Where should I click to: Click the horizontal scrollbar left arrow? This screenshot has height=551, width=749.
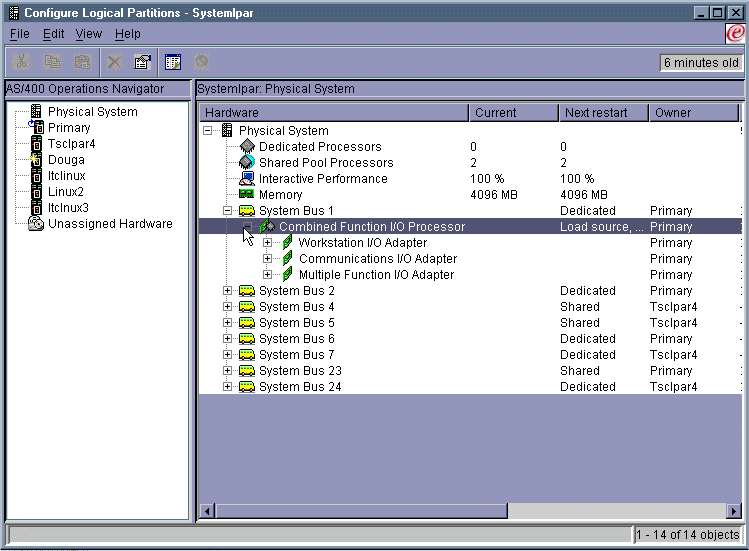(x=207, y=511)
